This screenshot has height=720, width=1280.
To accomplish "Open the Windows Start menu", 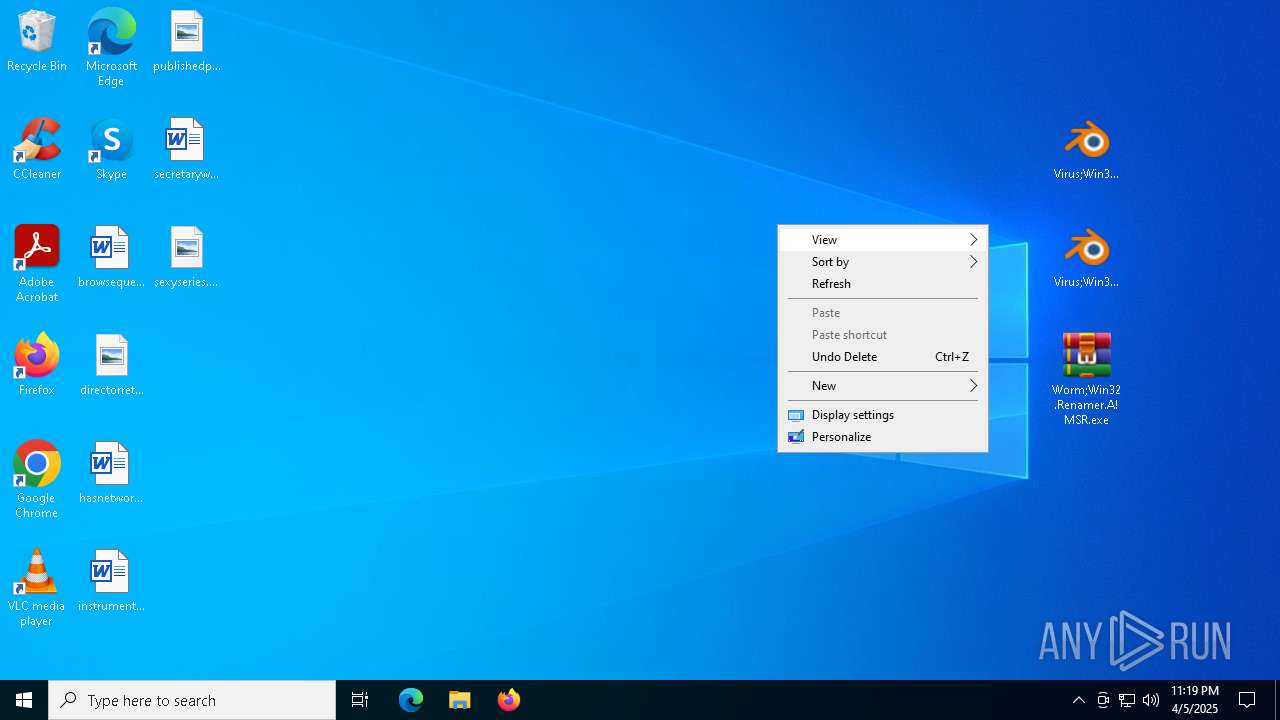I will coord(24,700).
